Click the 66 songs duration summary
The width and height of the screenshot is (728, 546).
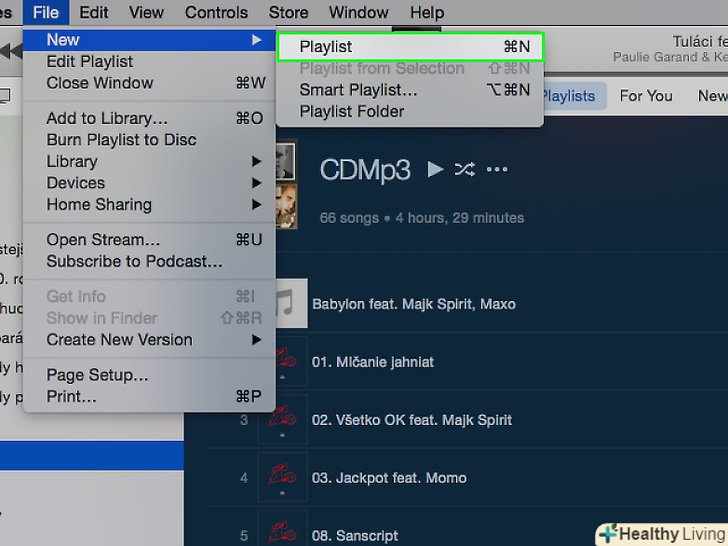coord(422,218)
